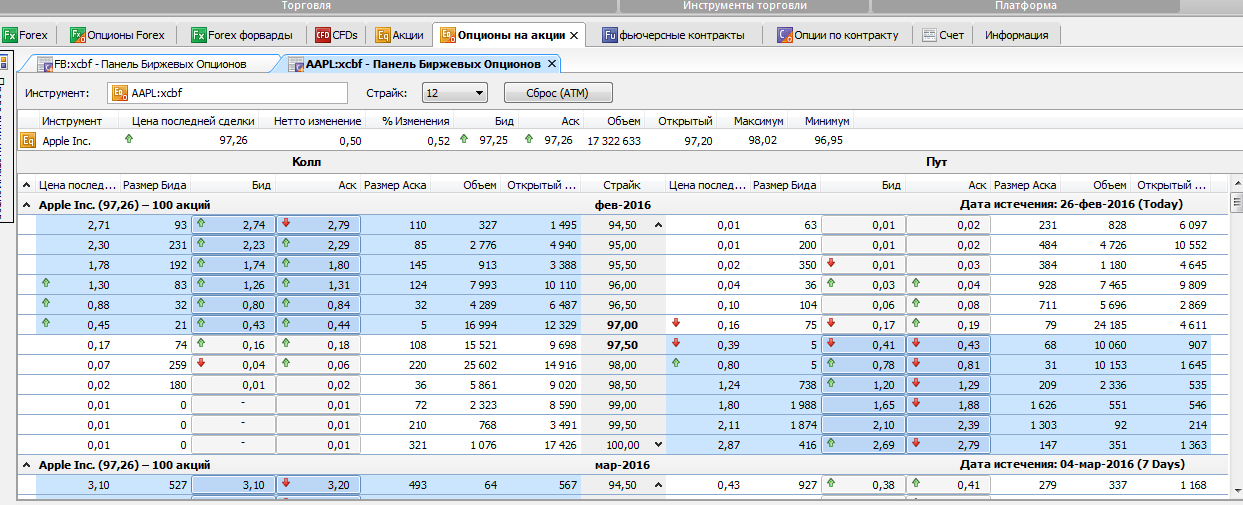Select the 97,00 strike cell
The height and width of the screenshot is (505, 1243).
coord(621,325)
